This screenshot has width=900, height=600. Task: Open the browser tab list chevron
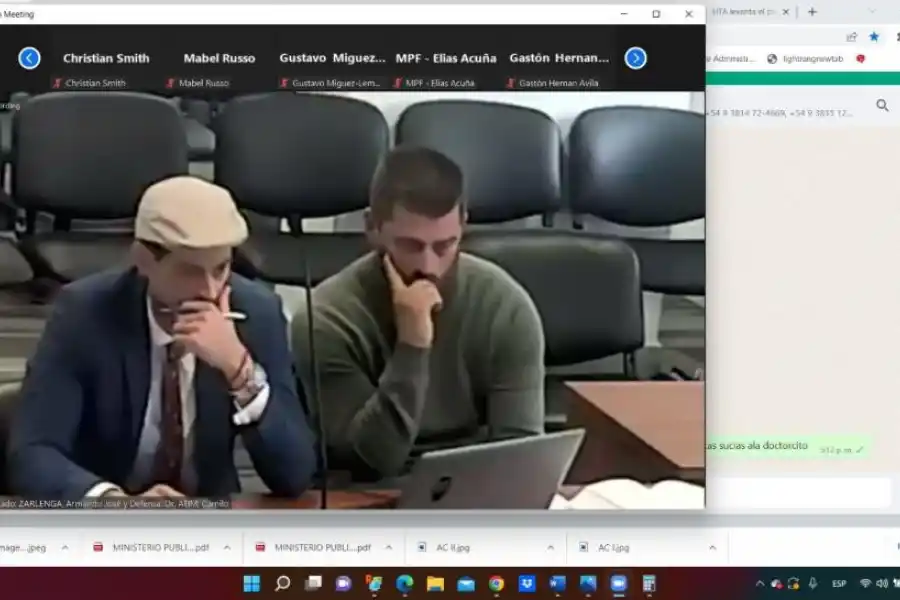coord(871,10)
